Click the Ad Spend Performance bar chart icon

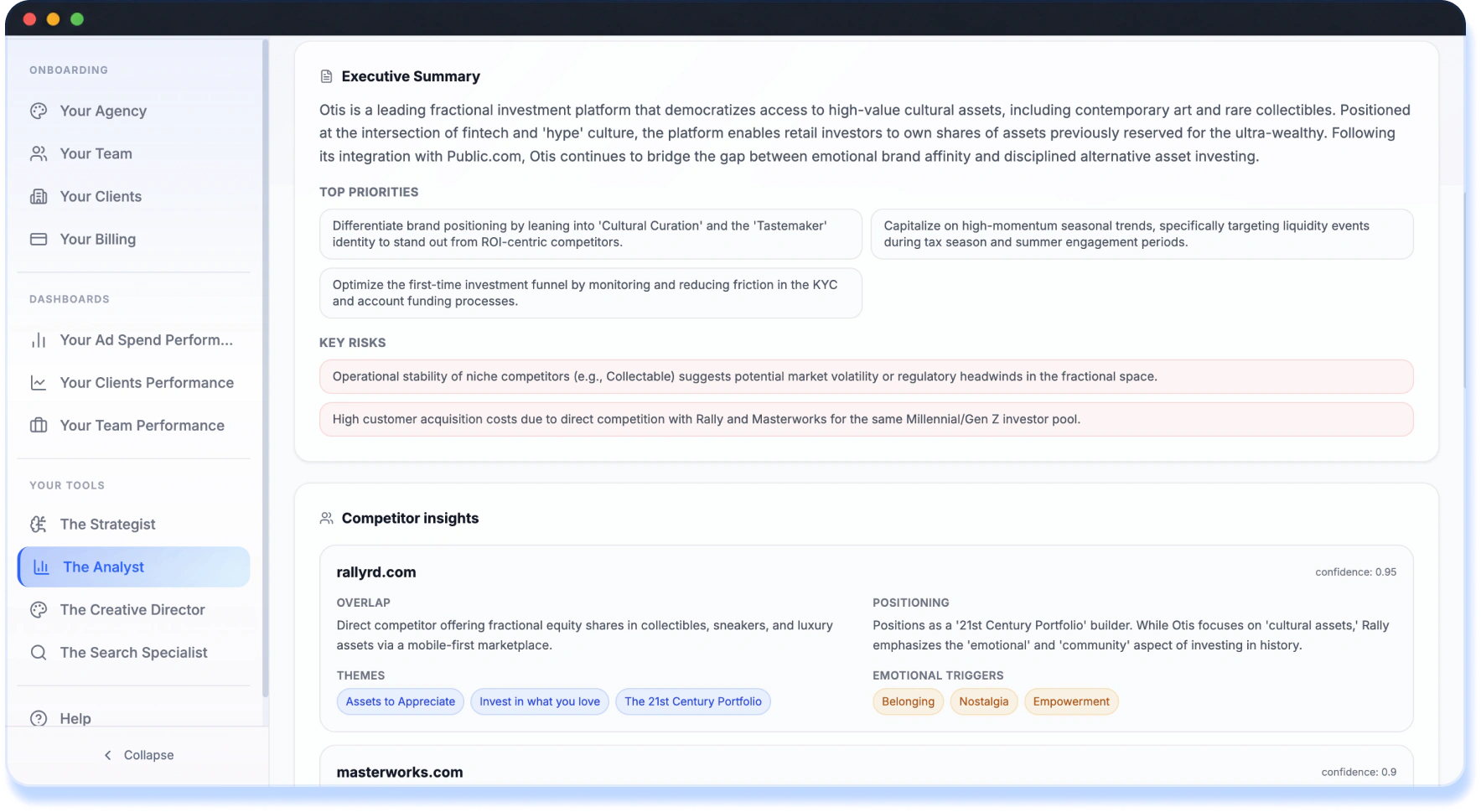[x=39, y=339]
